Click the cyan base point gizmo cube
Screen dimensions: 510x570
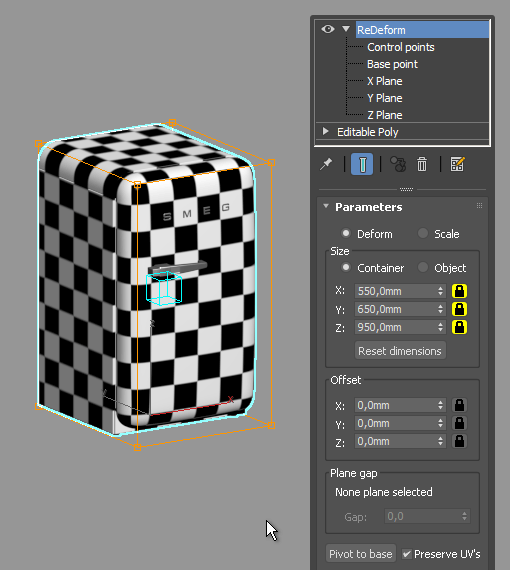click(x=164, y=288)
